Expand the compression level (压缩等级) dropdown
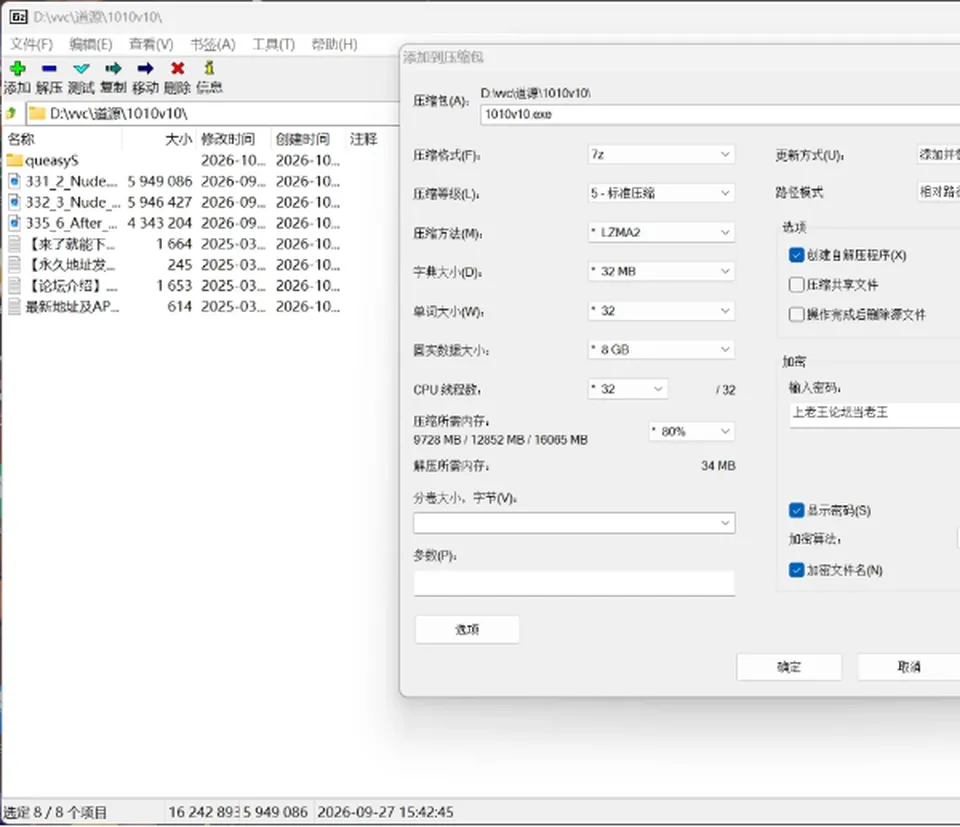This screenshot has width=960, height=827. click(x=661, y=193)
